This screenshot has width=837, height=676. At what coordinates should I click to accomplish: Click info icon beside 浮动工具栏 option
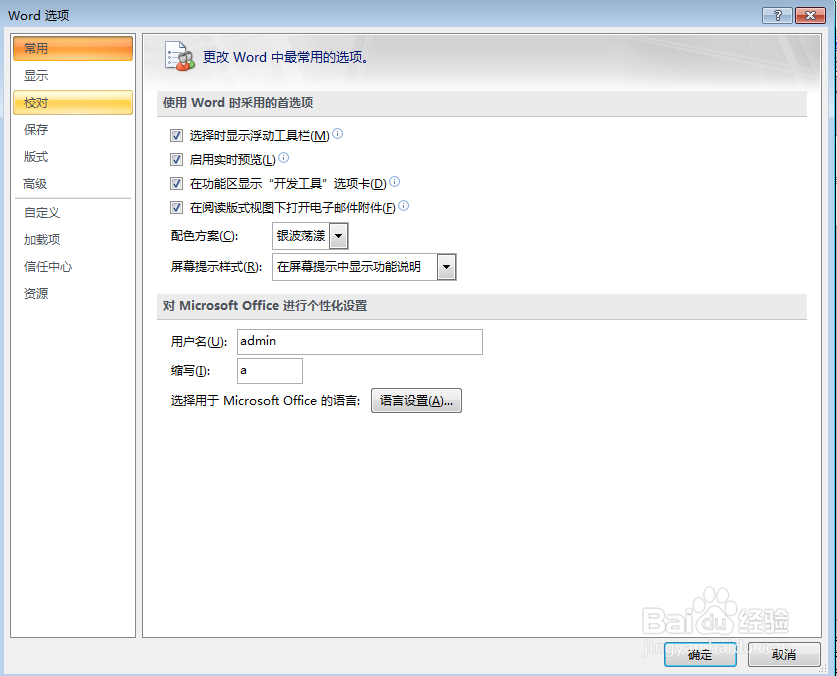337,133
